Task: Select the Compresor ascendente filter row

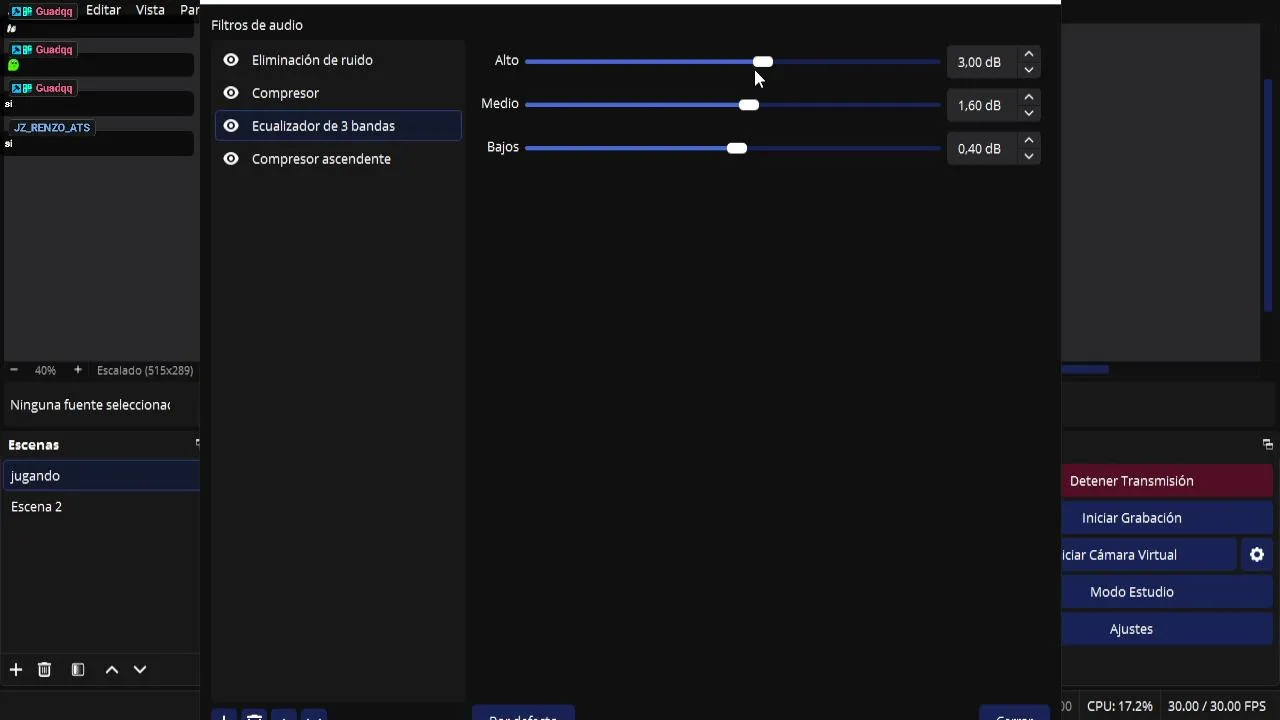Action: 338,159
